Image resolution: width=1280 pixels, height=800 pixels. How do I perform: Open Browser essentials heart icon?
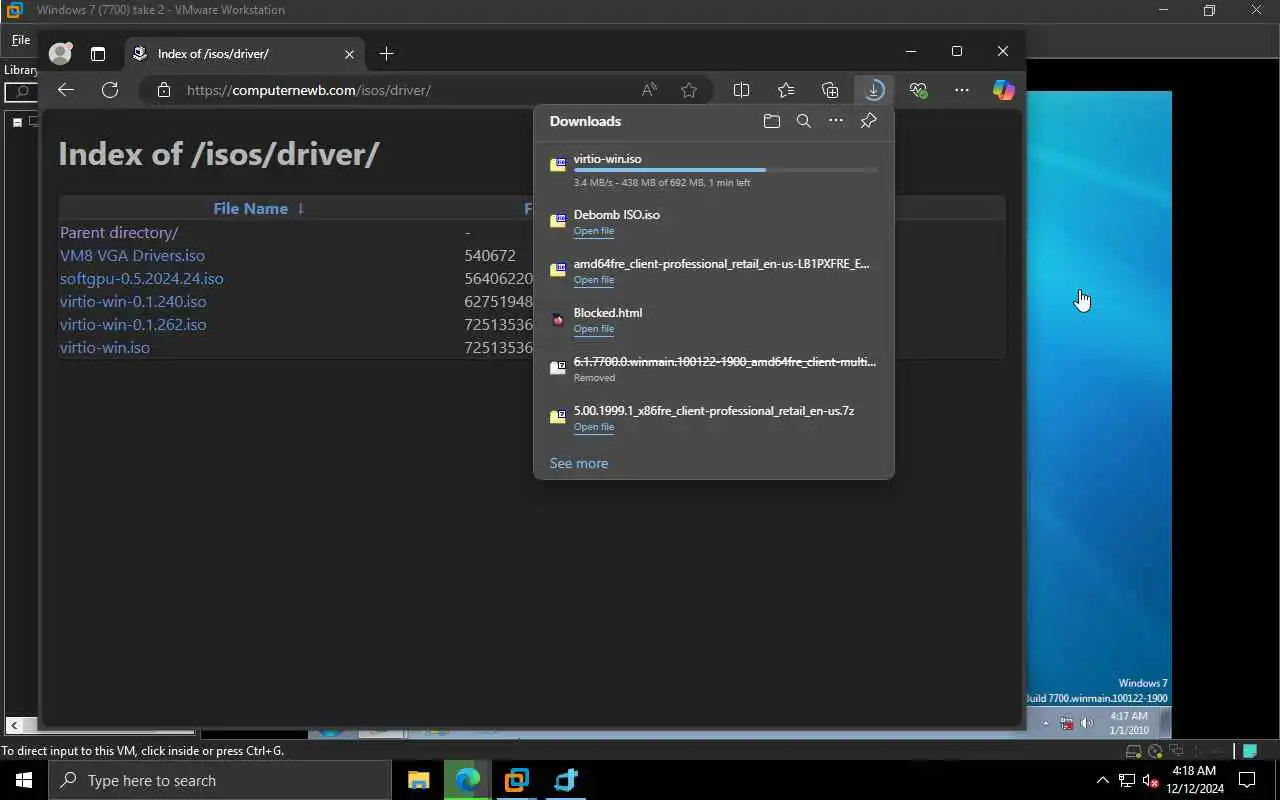coord(918,90)
